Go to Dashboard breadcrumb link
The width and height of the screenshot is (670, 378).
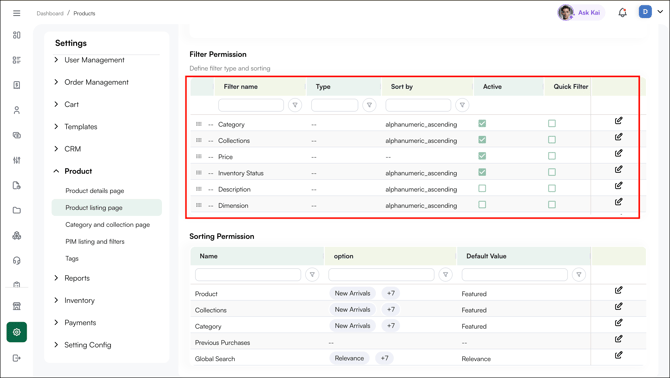[50, 13]
